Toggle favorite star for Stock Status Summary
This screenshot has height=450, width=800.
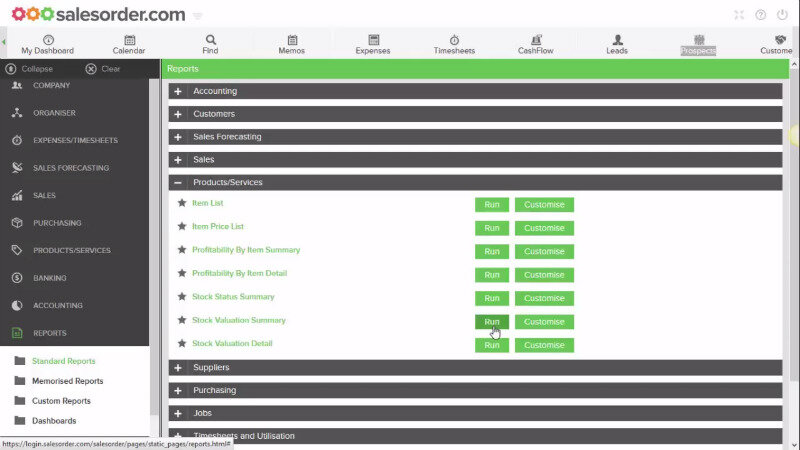pyautogui.click(x=182, y=297)
